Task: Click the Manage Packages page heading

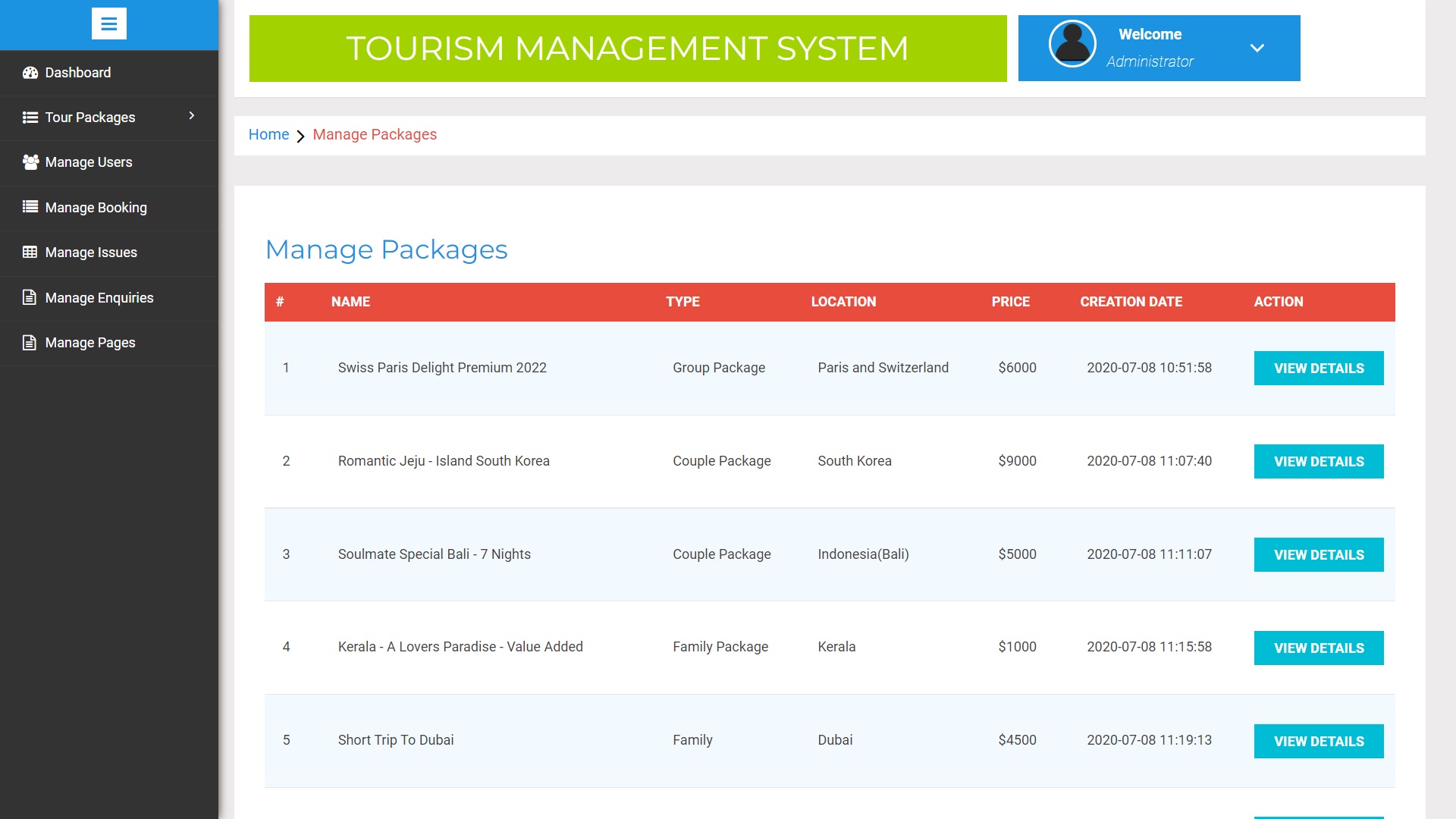Action: point(386,249)
